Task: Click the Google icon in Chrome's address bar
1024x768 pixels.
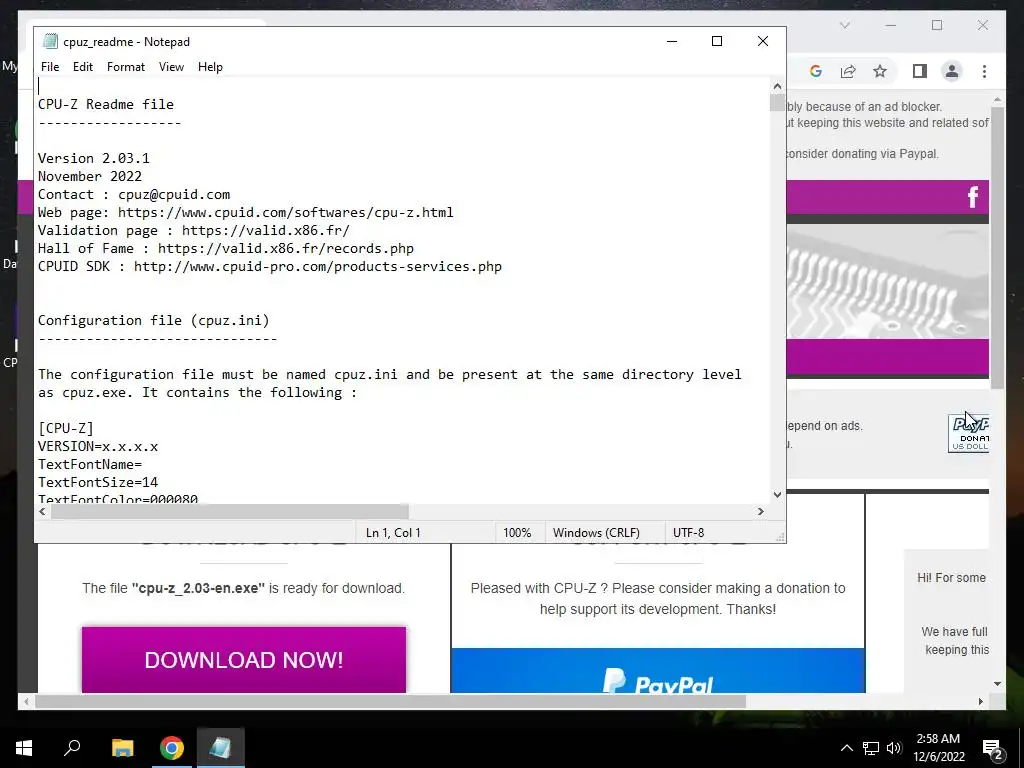Action: point(816,71)
